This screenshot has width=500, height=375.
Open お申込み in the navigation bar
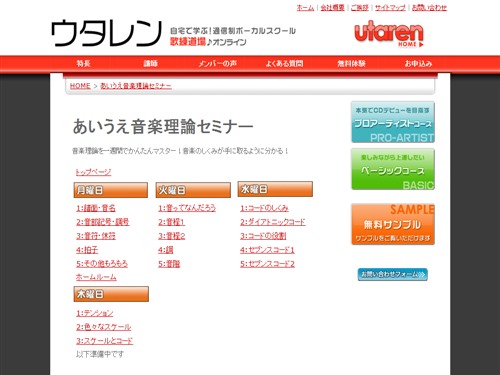(418, 63)
